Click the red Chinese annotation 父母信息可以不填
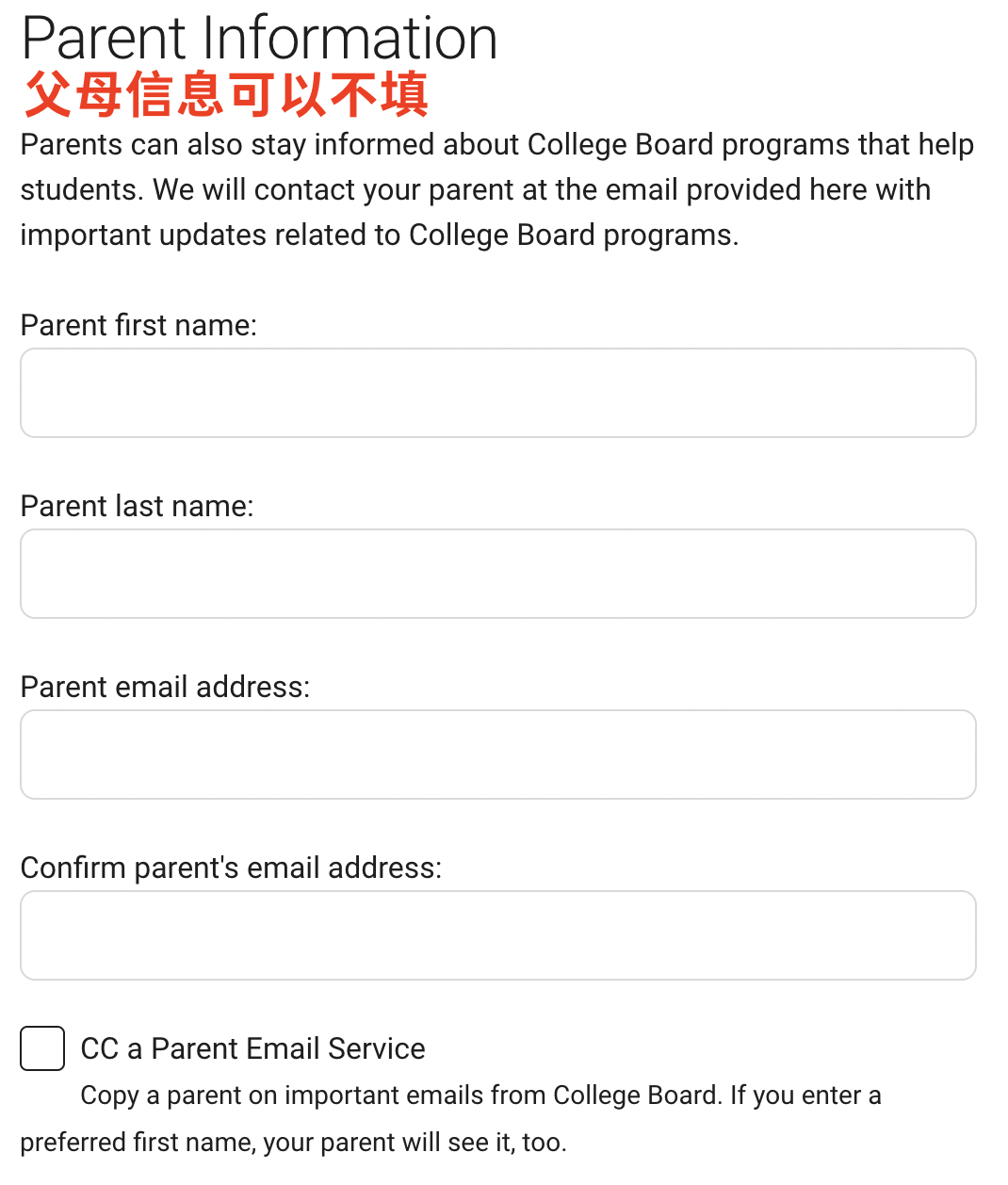Screen dimensions: 1008x1185 pyautogui.click(x=226, y=95)
